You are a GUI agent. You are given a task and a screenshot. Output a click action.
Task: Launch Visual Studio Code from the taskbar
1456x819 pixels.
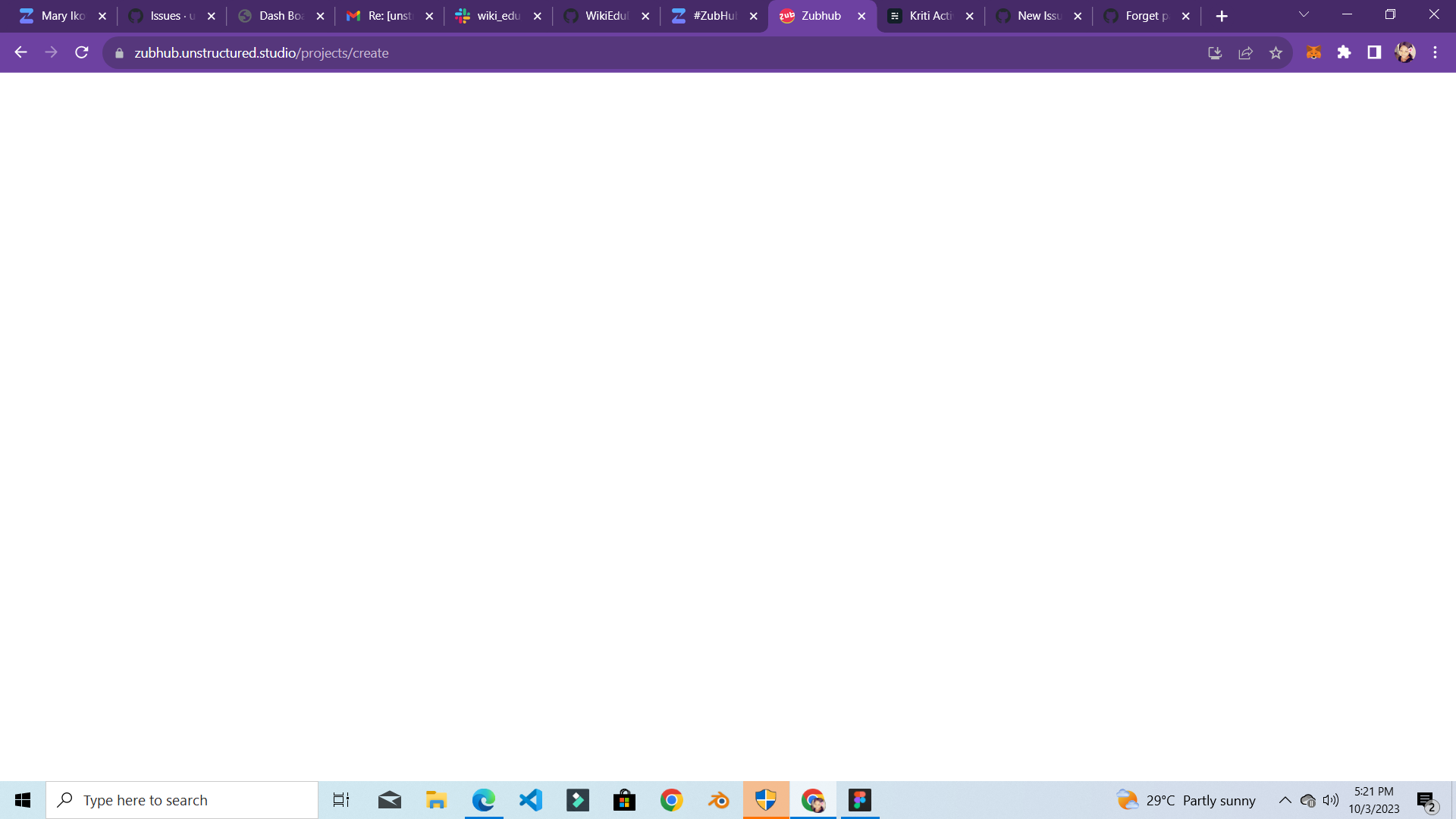click(x=531, y=799)
